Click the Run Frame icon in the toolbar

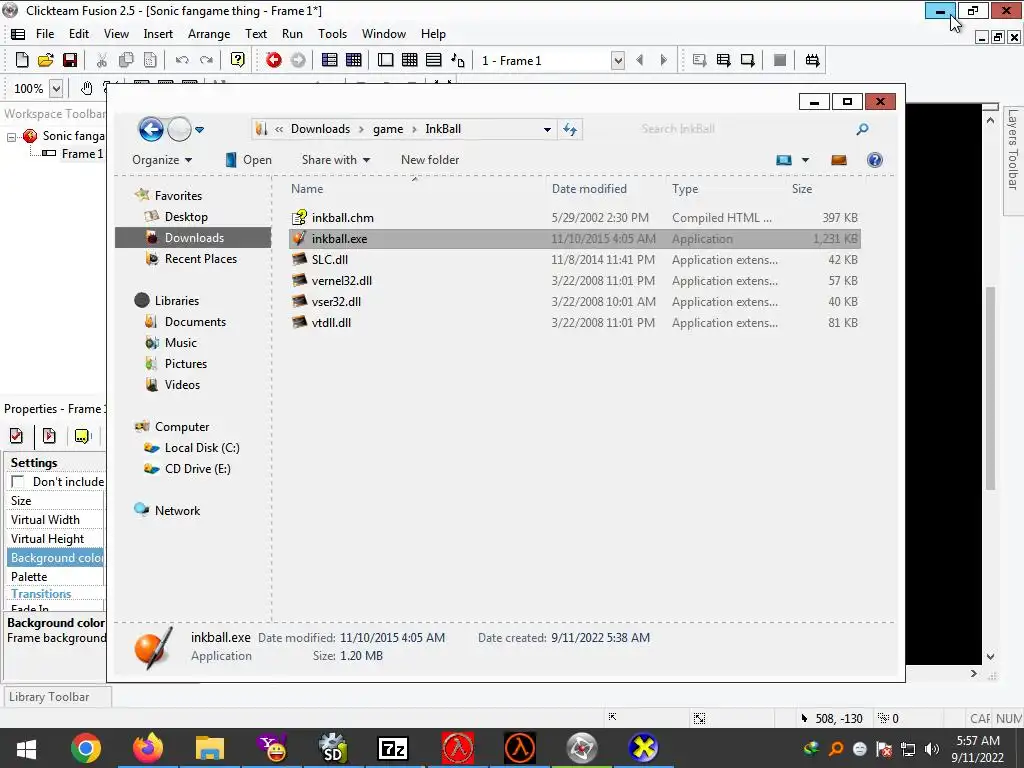pos(748,60)
